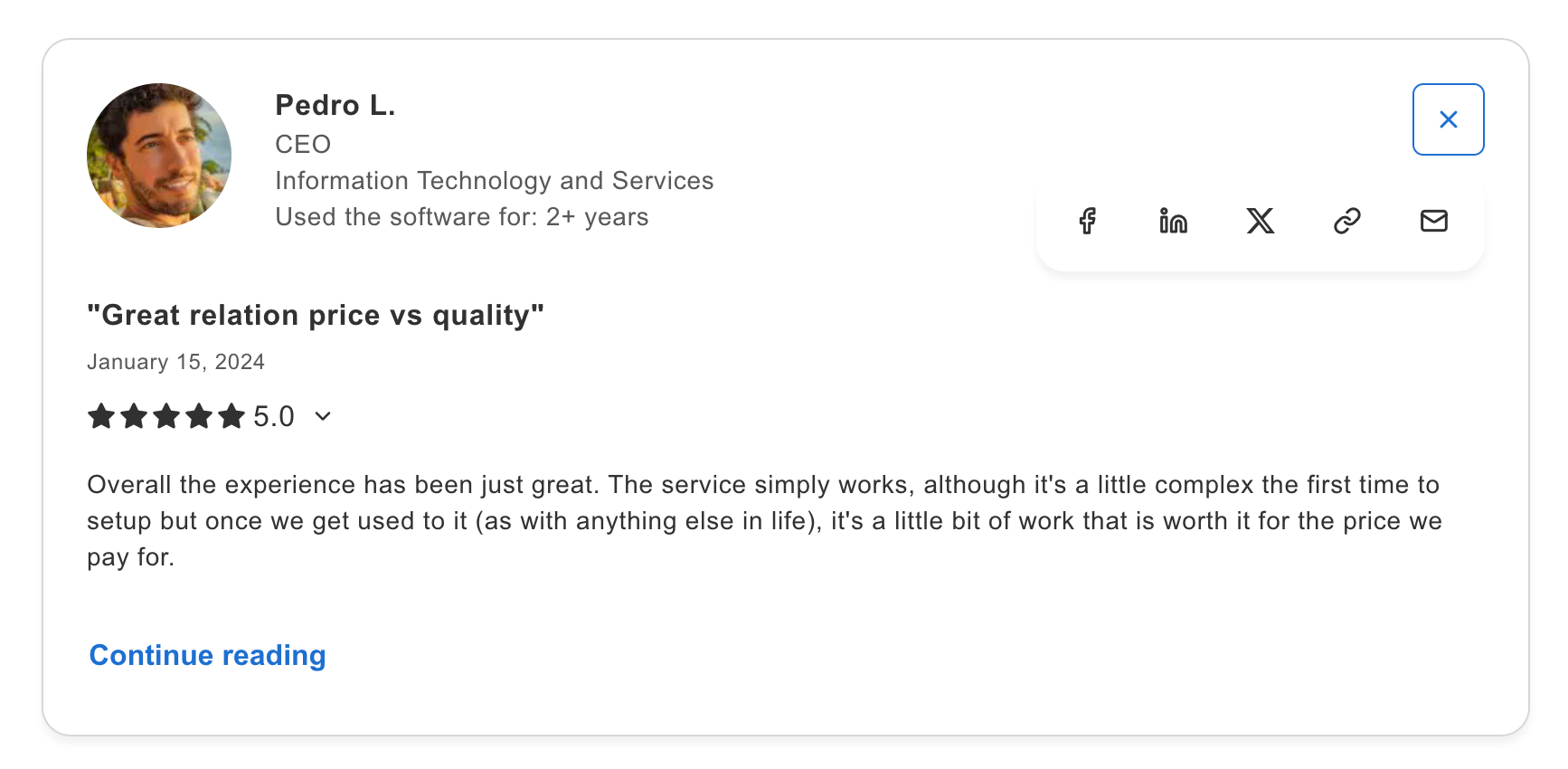Click the first rating star

coord(100,416)
